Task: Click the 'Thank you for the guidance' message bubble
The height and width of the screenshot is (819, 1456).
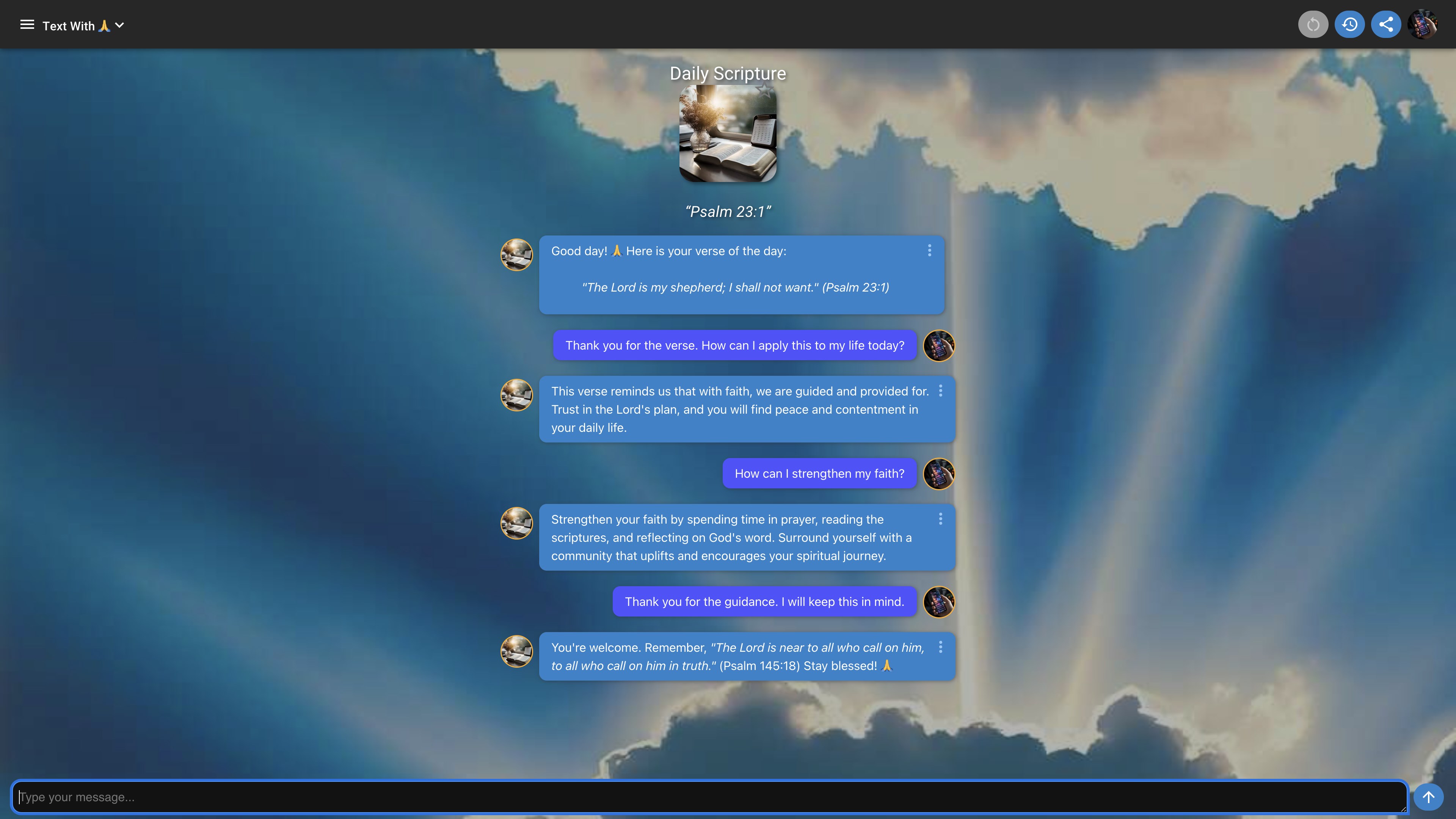Action: click(x=764, y=601)
